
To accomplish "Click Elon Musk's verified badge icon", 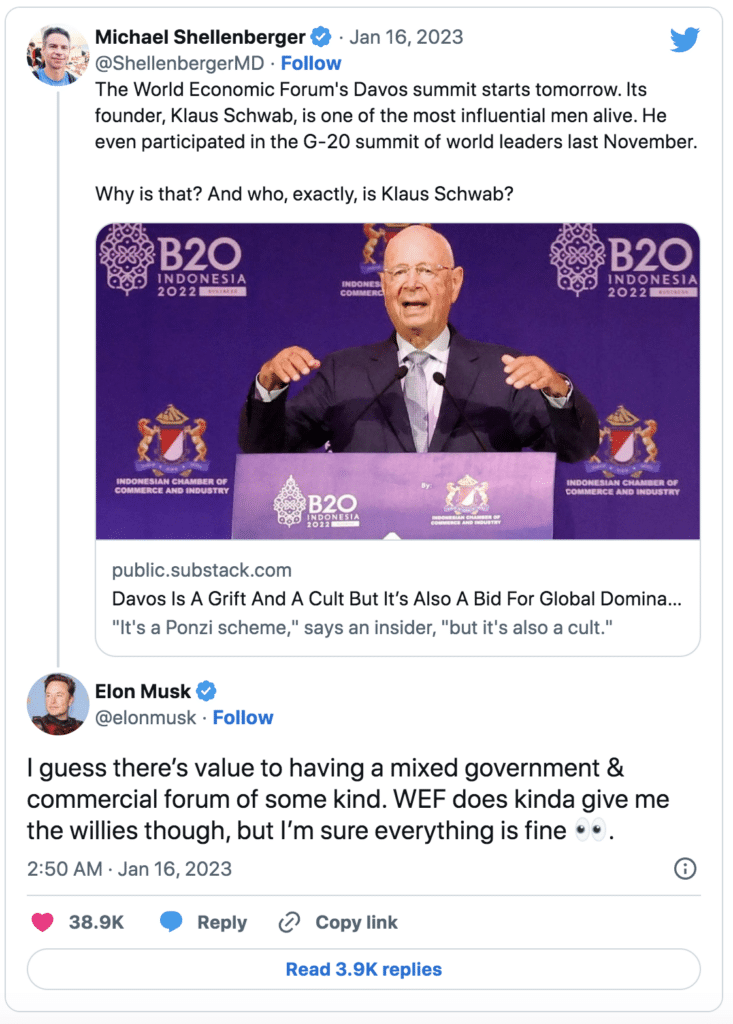I will click(206, 691).
